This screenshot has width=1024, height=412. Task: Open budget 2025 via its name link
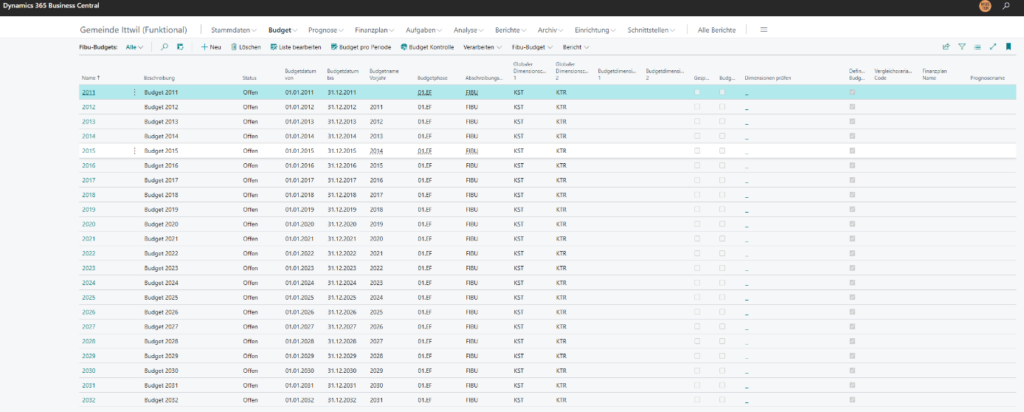pos(88,297)
